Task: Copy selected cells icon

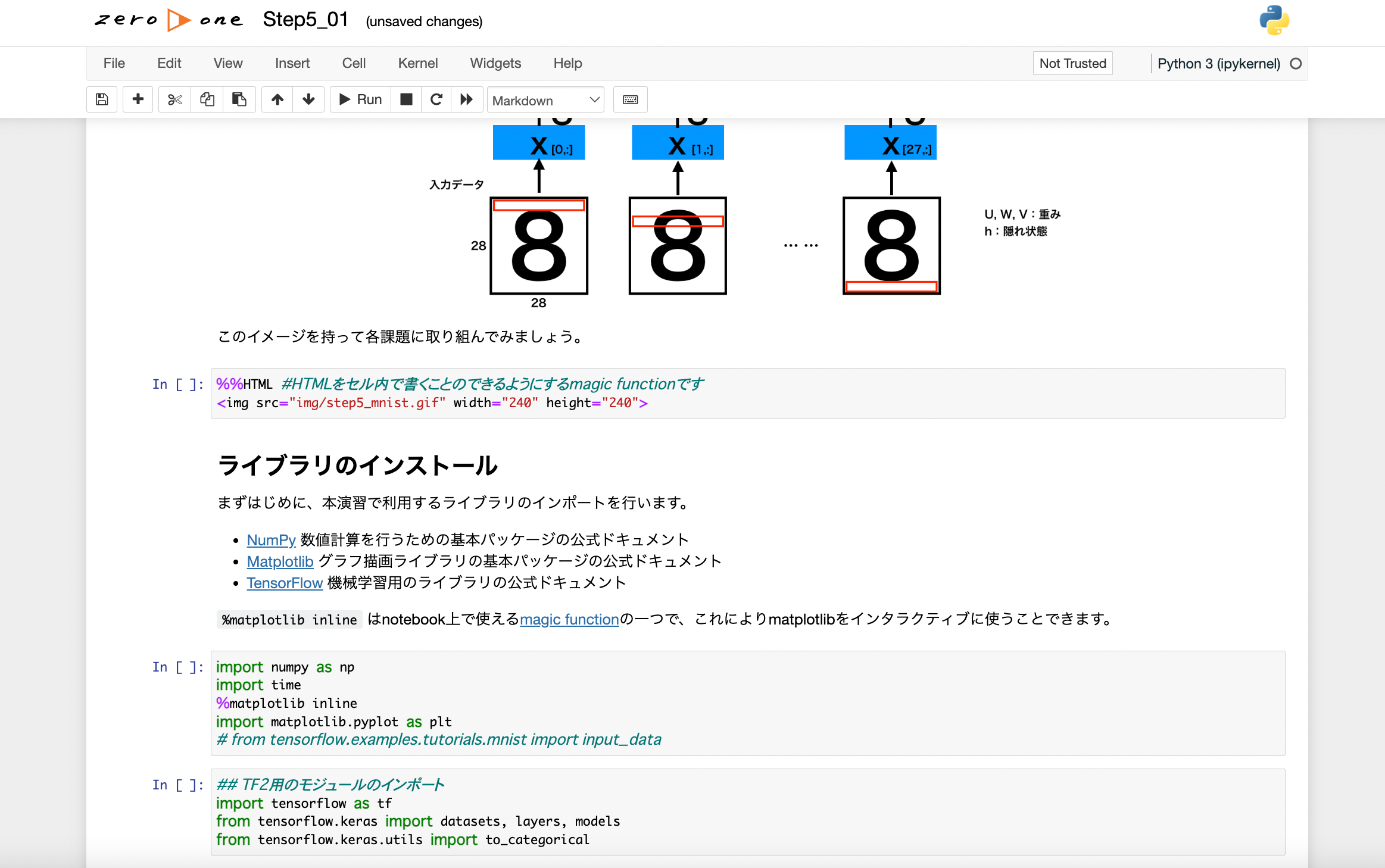Action: [x=207, y=99]
